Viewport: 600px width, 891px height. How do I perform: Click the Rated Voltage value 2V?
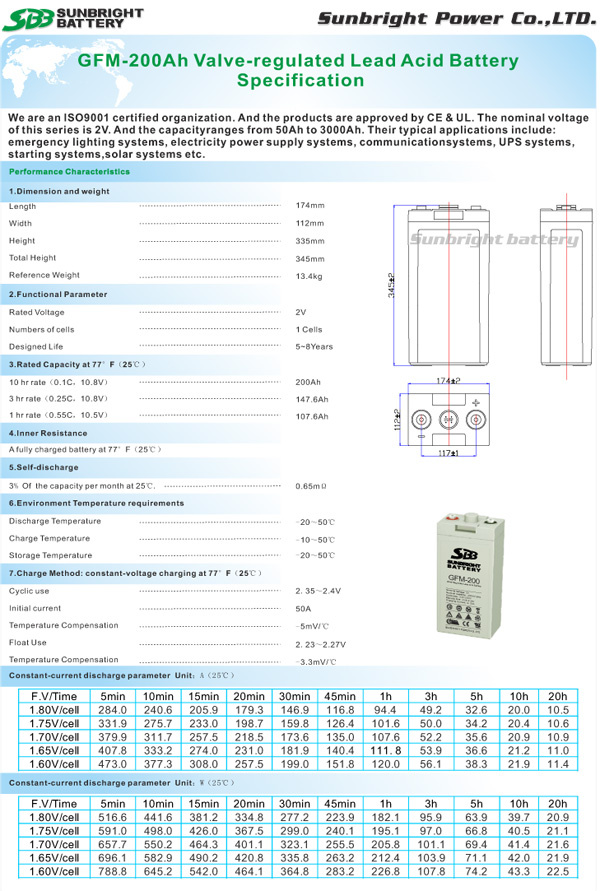tap(301, 312)
